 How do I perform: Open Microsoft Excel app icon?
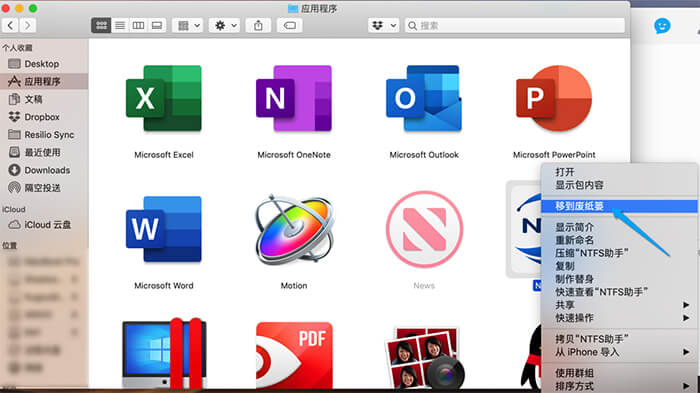pyautogui.click(x=164, y=98)
